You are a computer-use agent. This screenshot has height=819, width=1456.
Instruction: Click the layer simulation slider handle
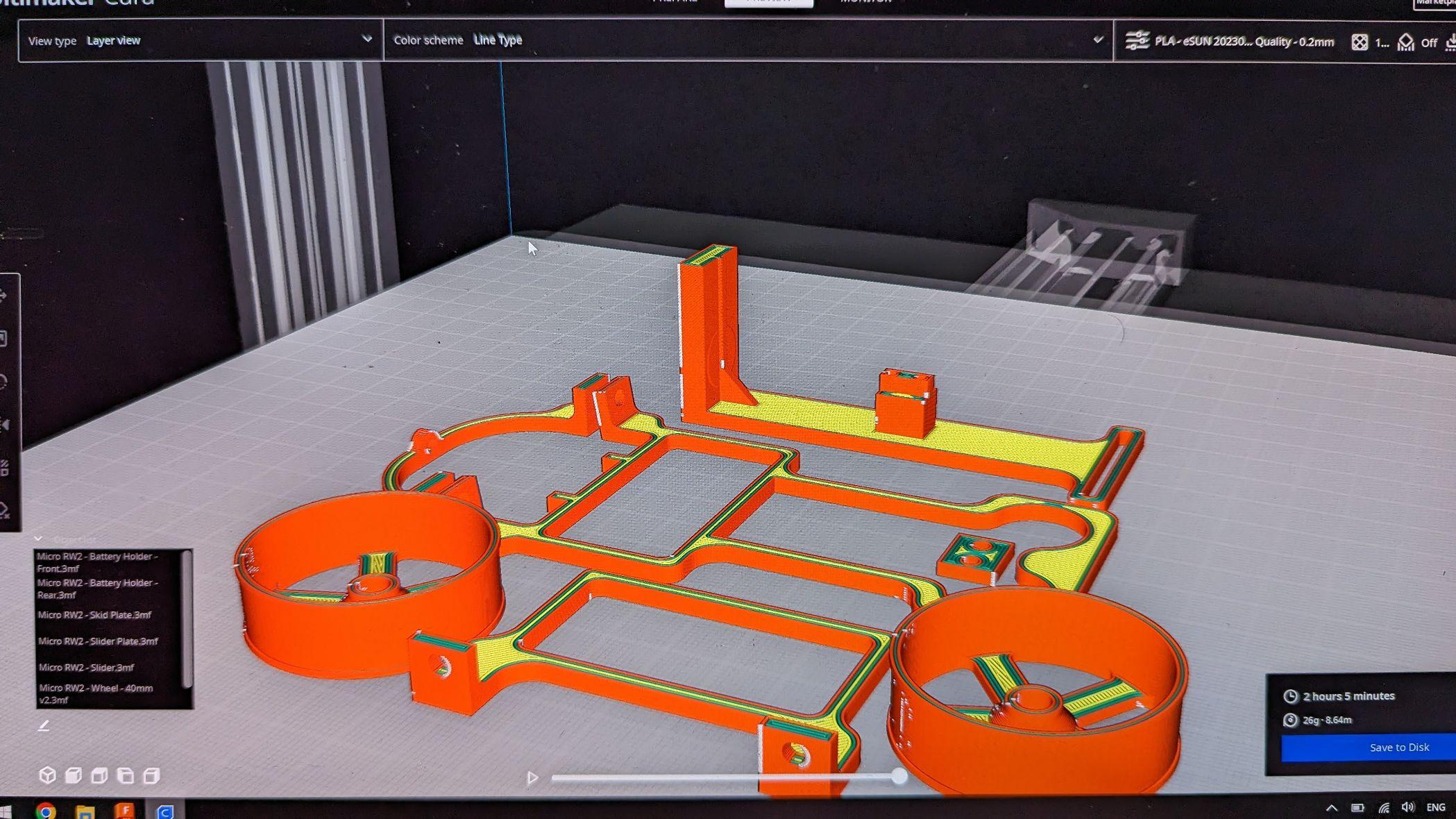[899, 776]
